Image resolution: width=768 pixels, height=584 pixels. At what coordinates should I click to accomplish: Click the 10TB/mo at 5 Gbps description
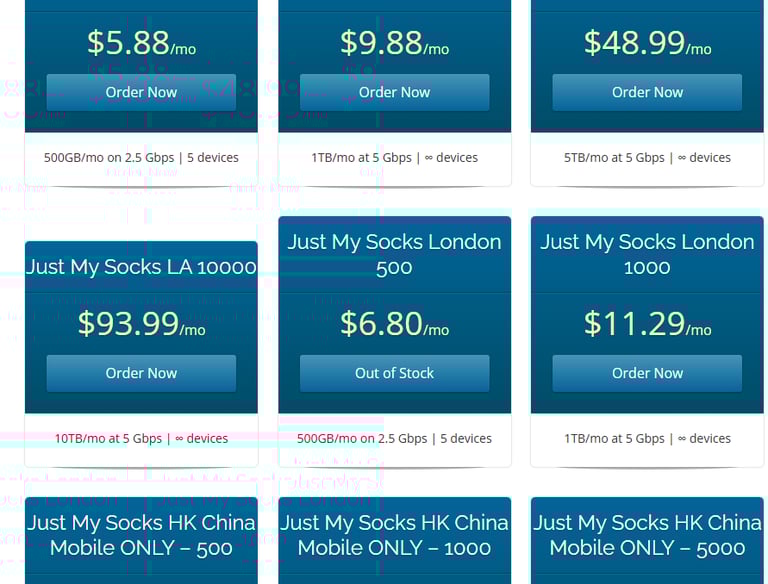click(141, 438)
